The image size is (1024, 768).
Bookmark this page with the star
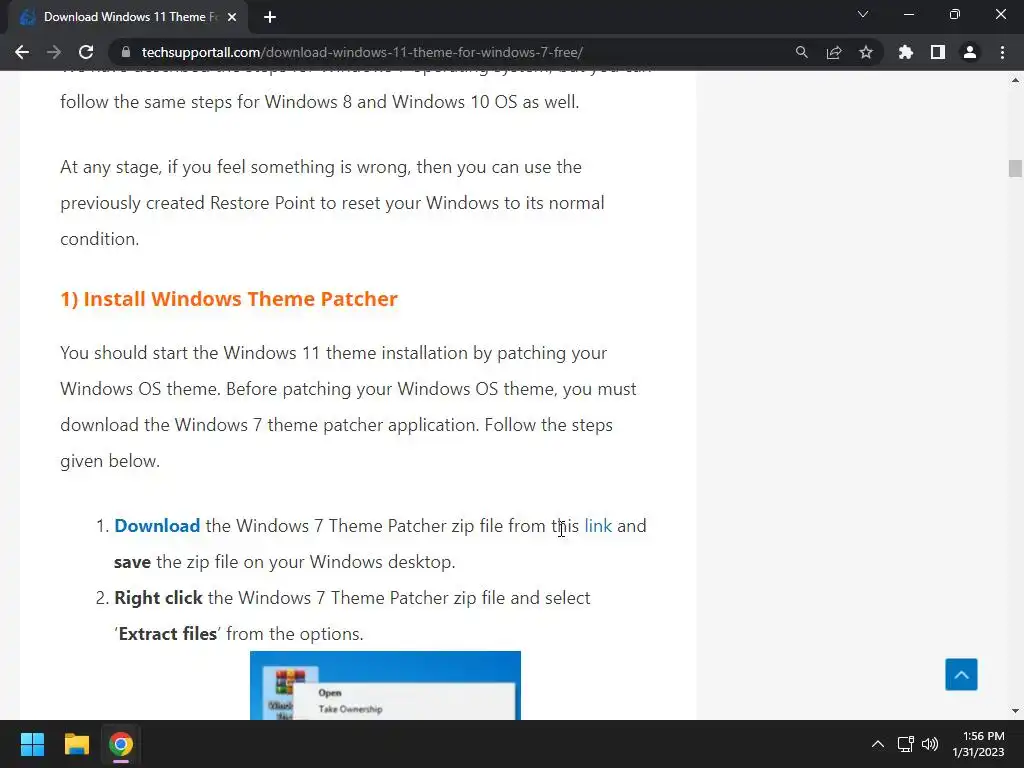(x=866, y=52)
